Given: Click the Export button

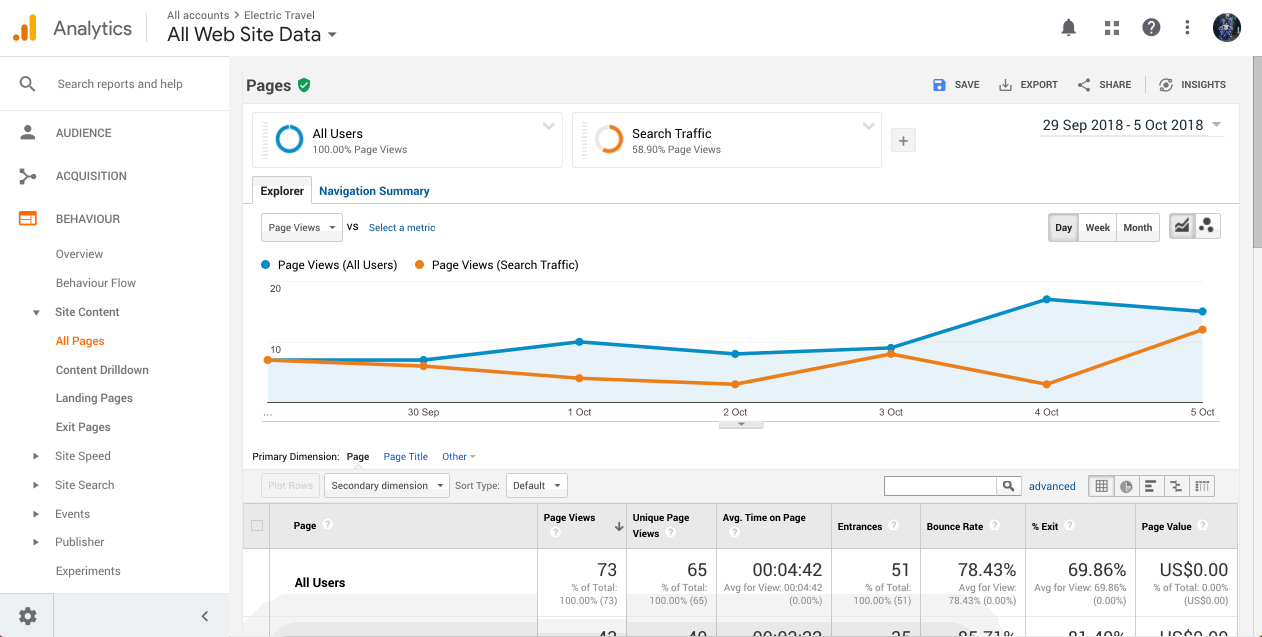Looking at the screenshot, I should click(1028, 85).
